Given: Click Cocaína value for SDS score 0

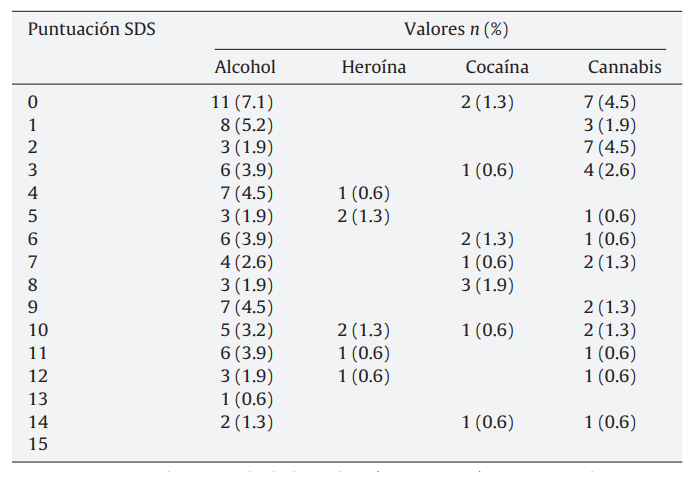Looking at the screenshot, I should coord(488,102).
